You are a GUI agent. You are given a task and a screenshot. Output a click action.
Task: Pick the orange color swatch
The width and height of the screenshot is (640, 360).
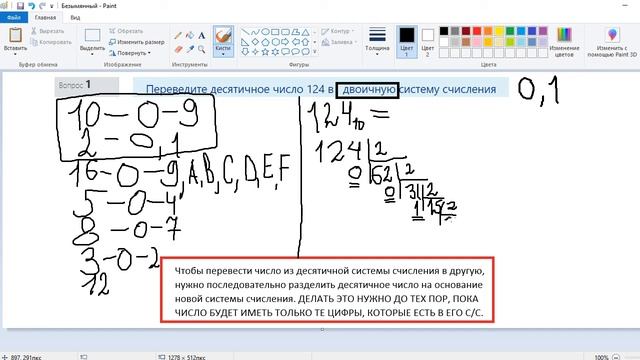click(x=488, y=31)
